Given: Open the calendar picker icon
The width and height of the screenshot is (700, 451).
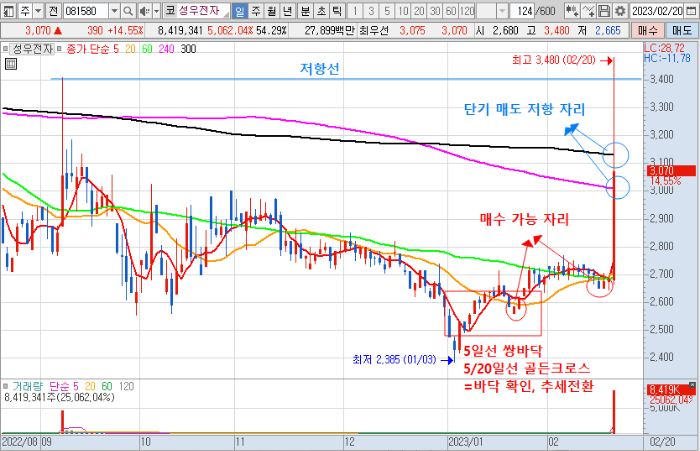Looking at the screenshot, I should pyautogui.click(x=691, y=11).
